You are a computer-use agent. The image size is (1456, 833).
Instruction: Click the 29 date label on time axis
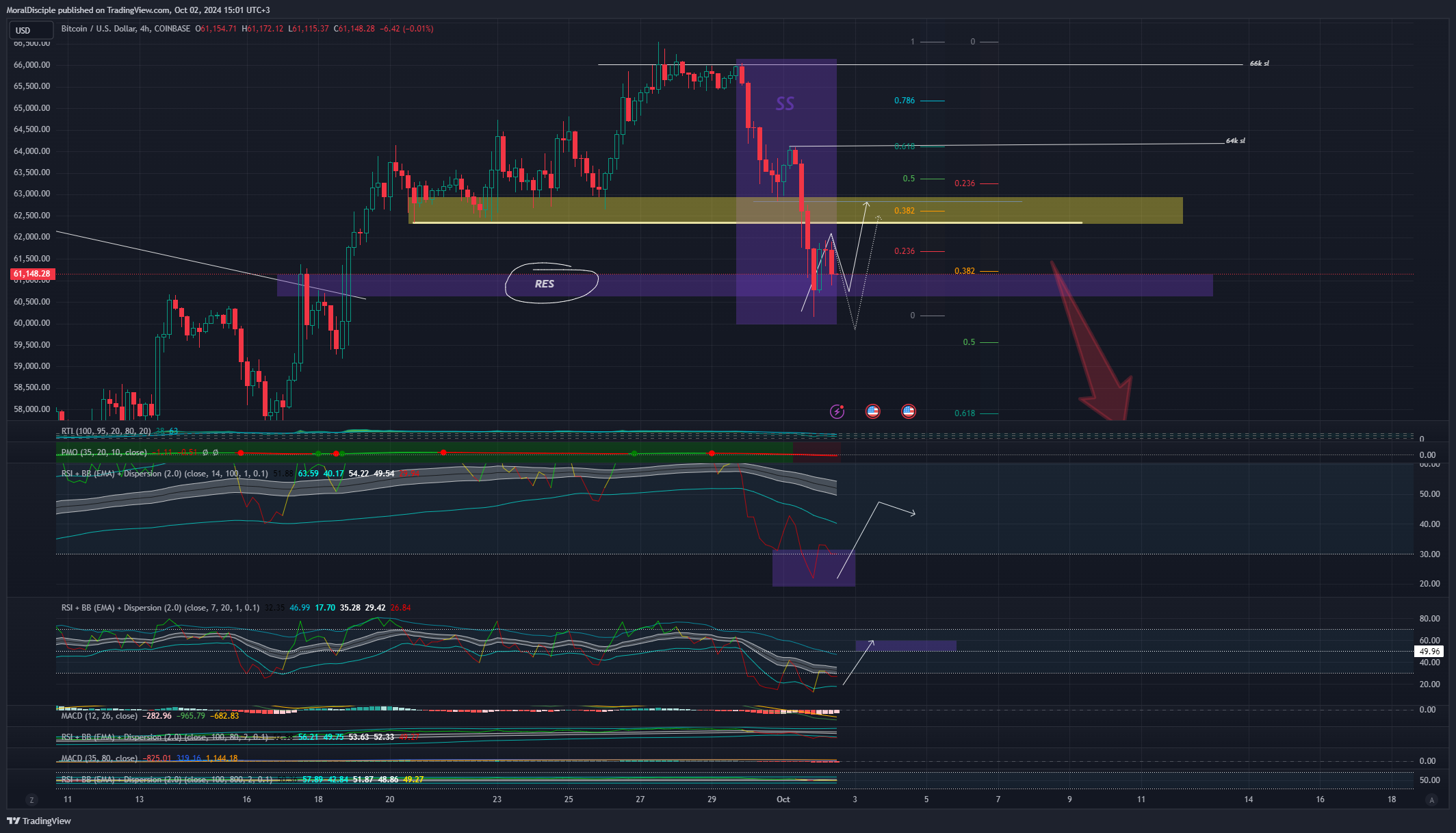point(712,799)
